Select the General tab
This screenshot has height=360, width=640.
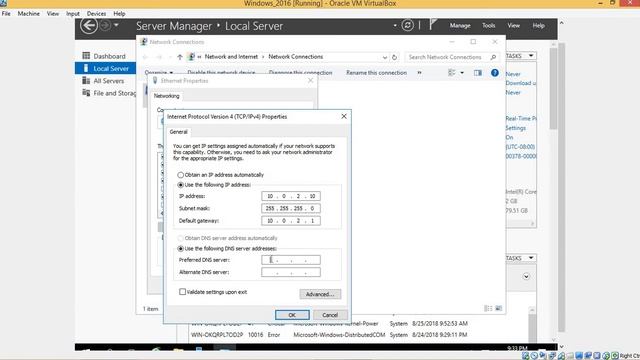[x=178, y=132]
